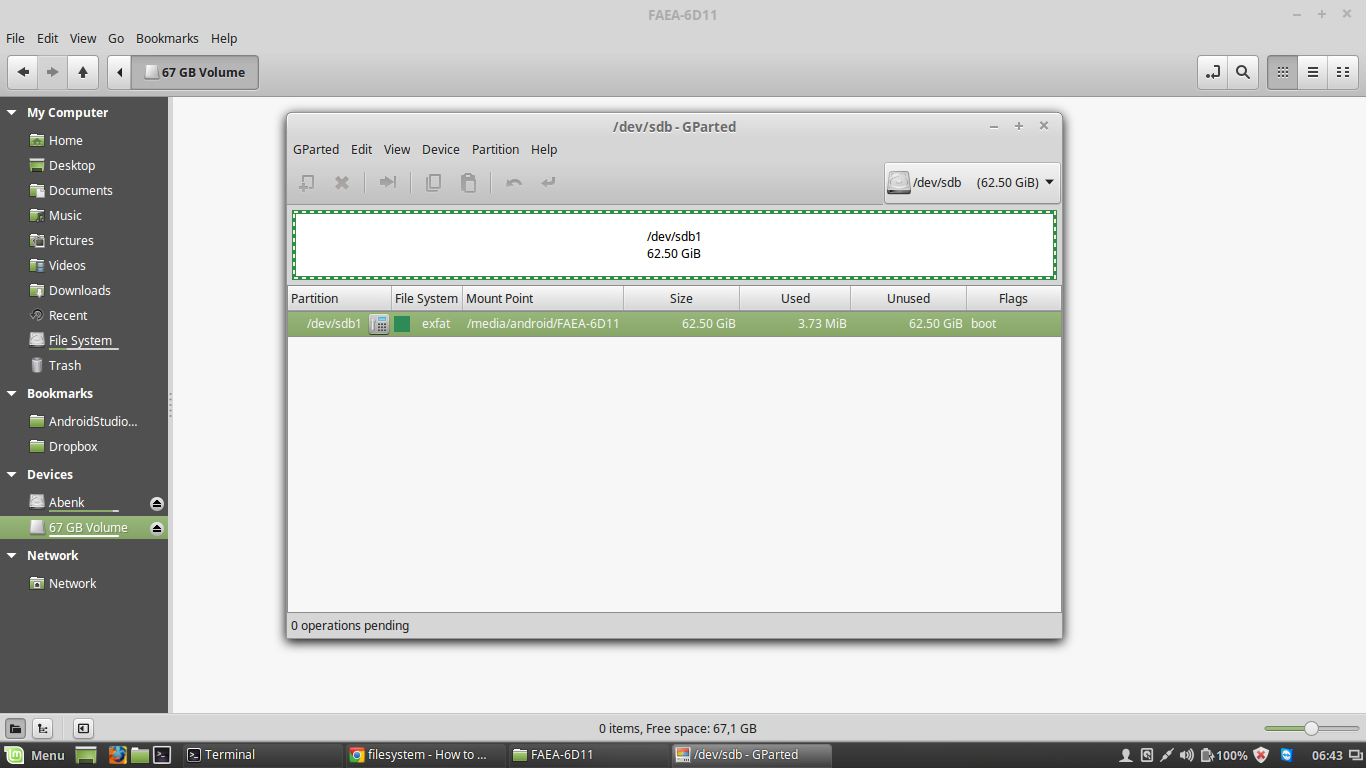Open GParted's View menu

(x=397, y=150)
